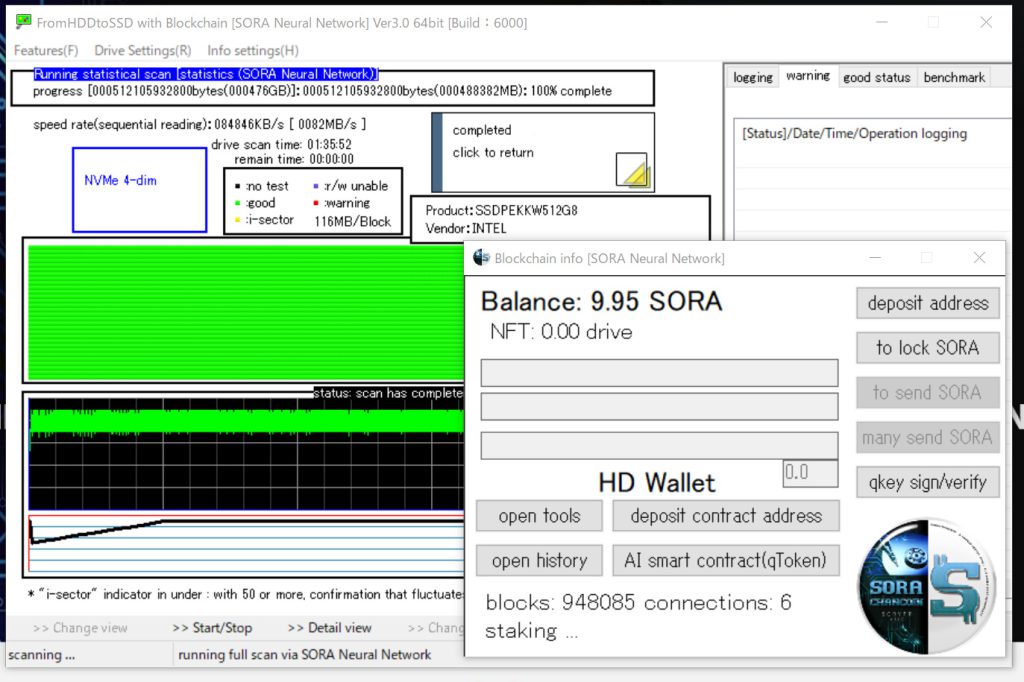Click the first empty wallet input field
The image size is (1024, 682).
[x=659, y=372]
